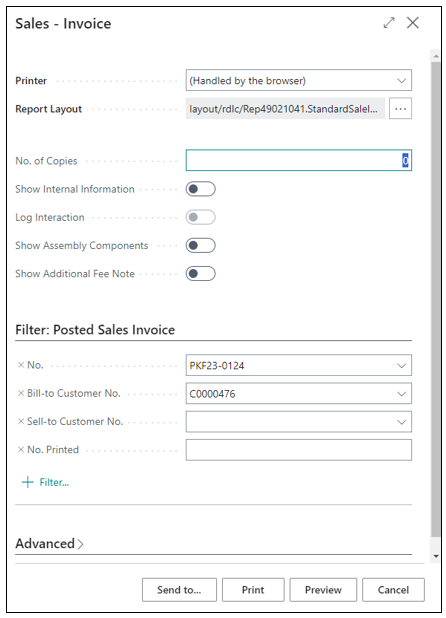Remove the No. filter with its X icon
This screenshot has width=446, height=618.
point(21,365)
